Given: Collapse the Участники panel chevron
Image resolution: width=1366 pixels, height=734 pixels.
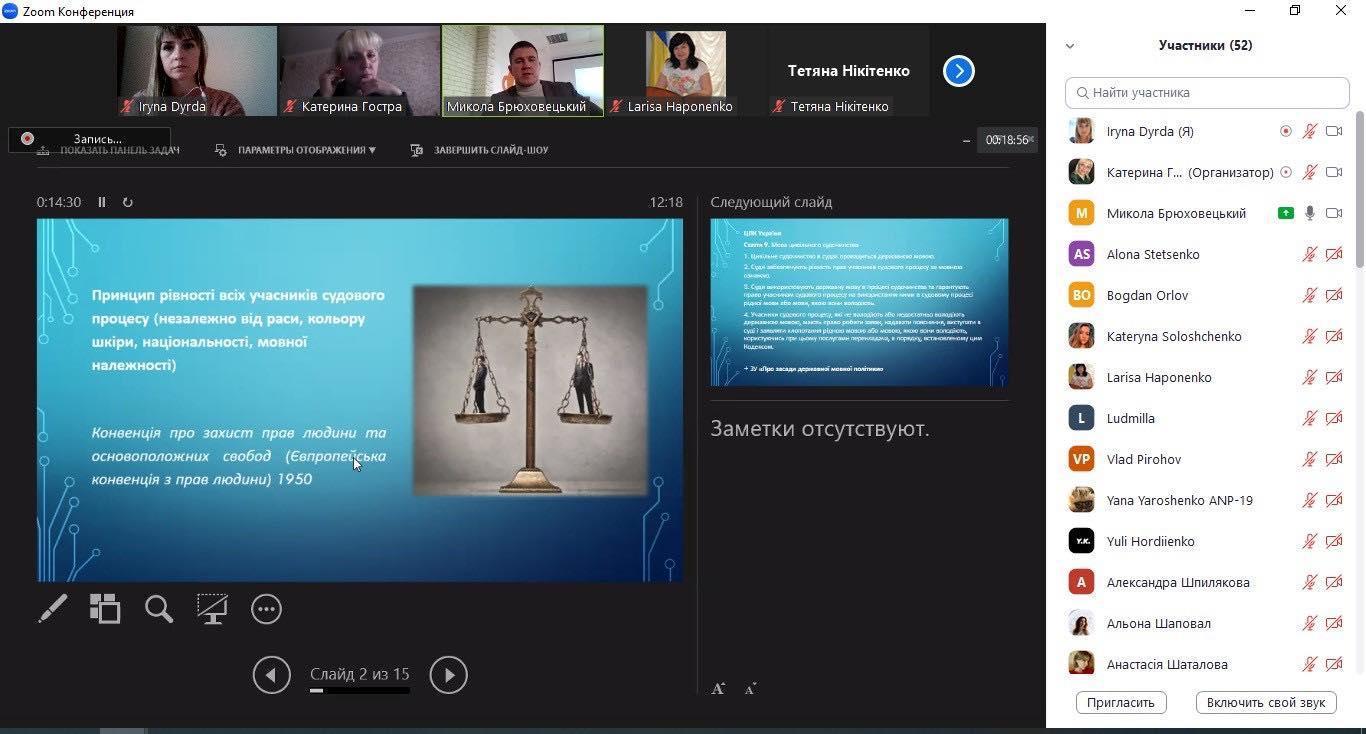Looking at the screenshot, I should click(x=1070, y=46).
